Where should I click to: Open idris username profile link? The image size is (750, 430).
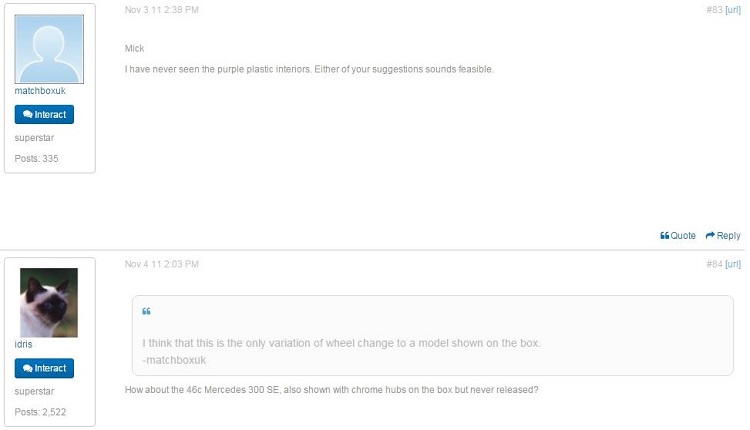23,344
